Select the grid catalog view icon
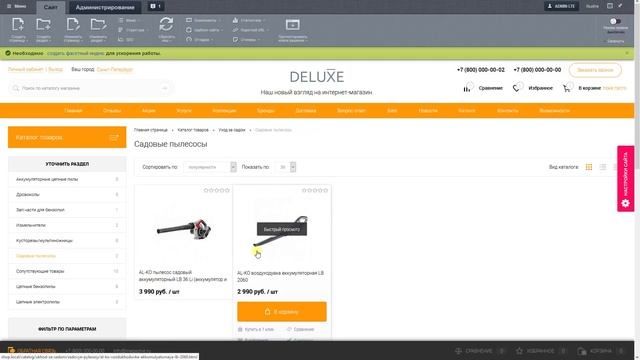Image resolution: width=640 pixels, height=360 pixels. pos(589,167)
